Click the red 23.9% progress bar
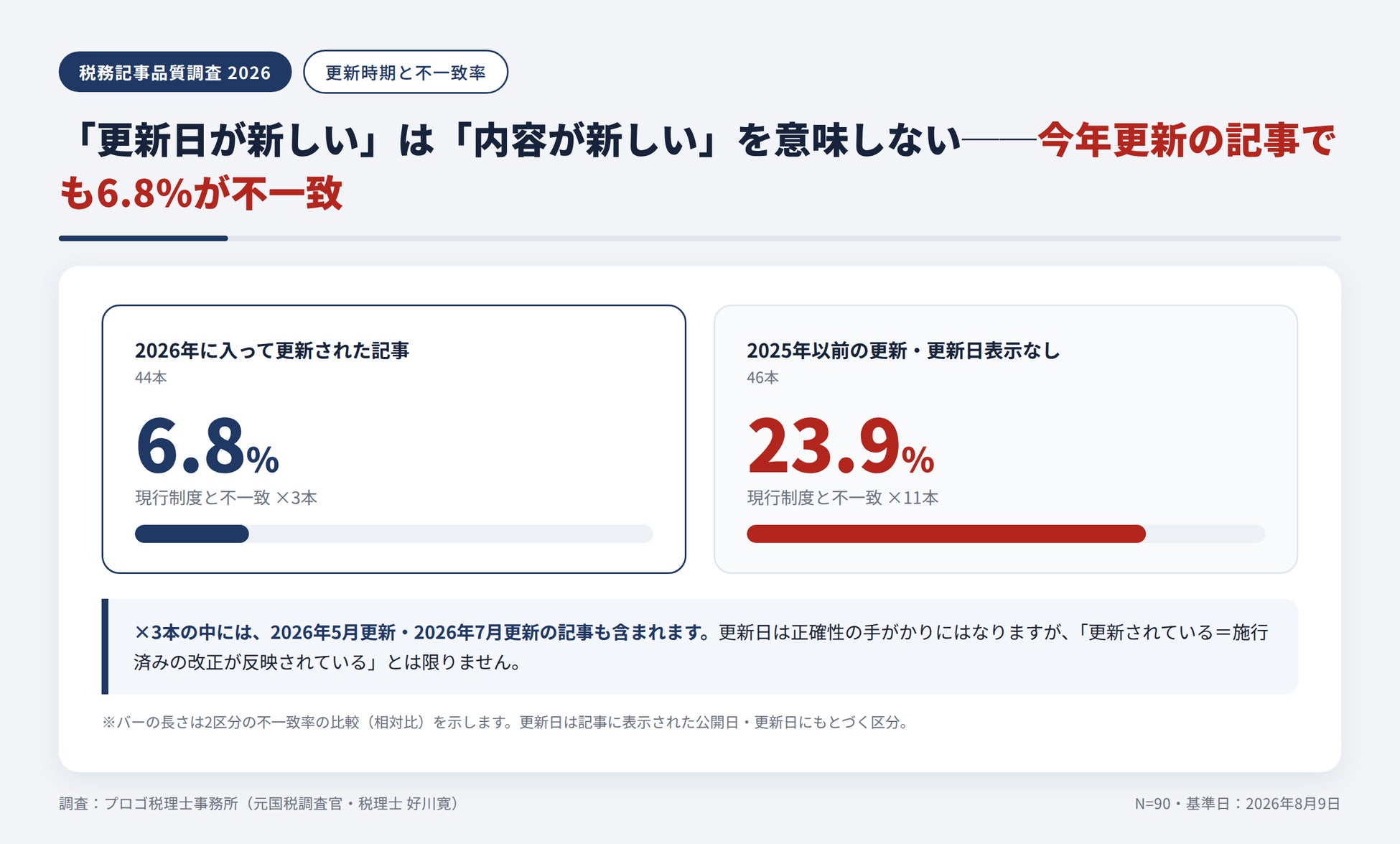 click(946, 534)
